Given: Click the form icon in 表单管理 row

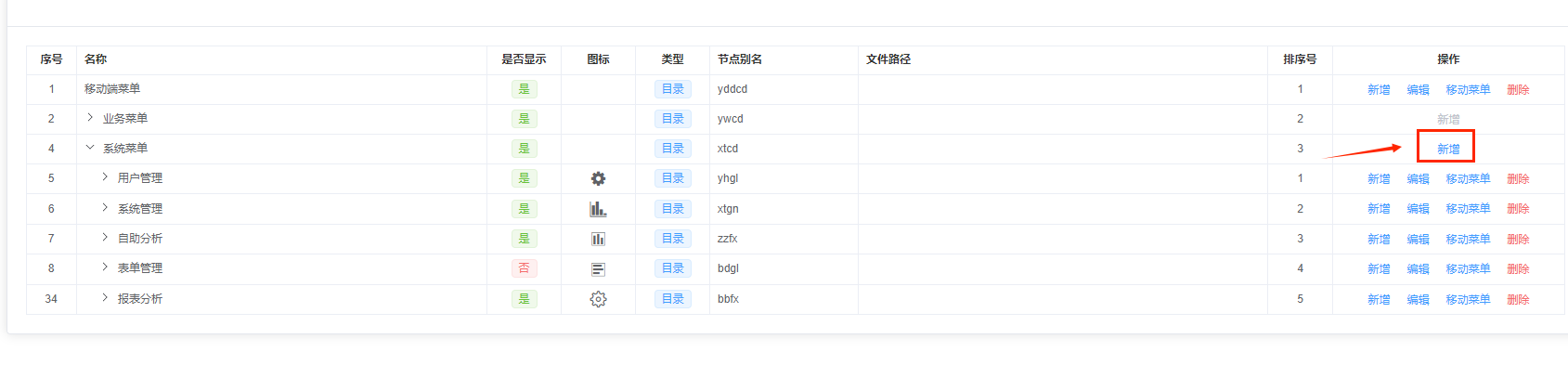Looking at the screenshot, I should tap(598, 269).
